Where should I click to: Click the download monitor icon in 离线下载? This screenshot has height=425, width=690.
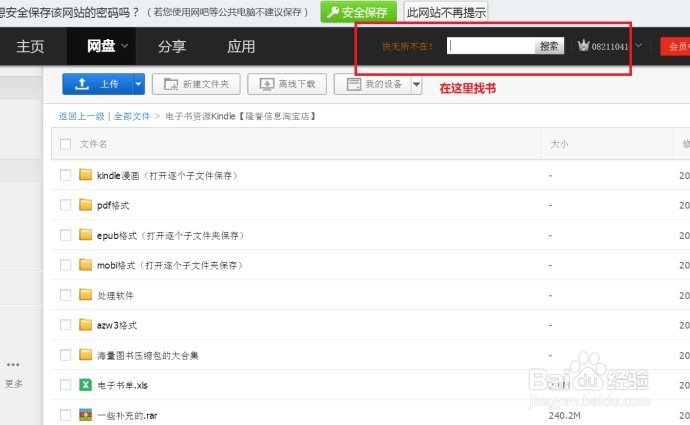click(x=267, y=84)
